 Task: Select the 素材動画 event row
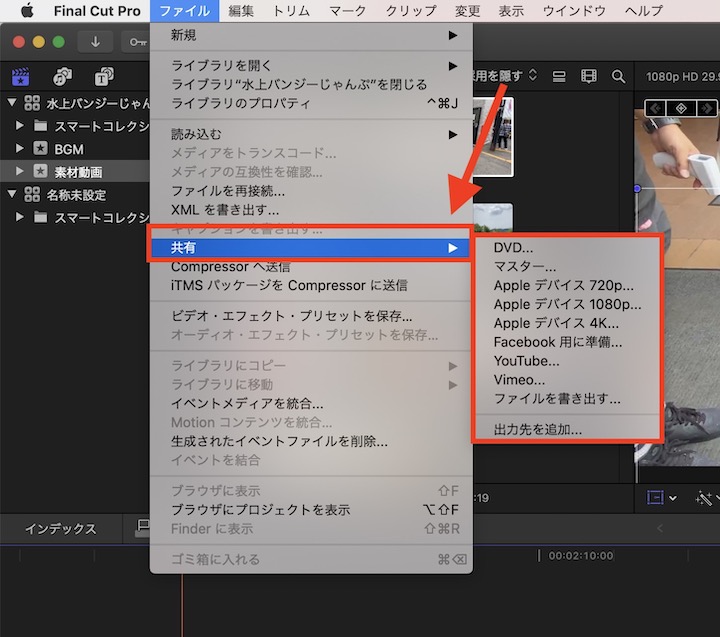point(75,171)
